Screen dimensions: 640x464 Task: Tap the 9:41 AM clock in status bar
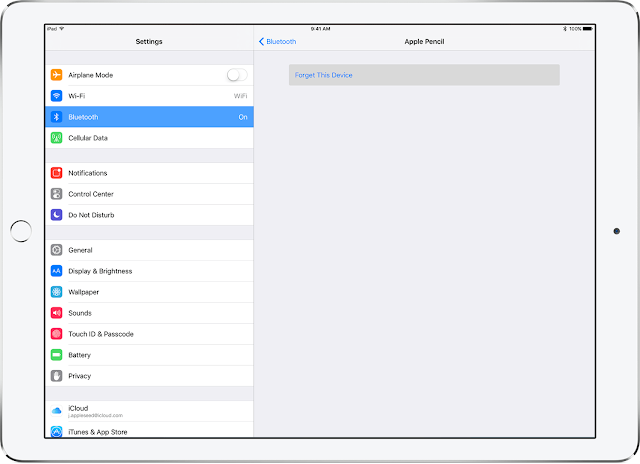coord(320,29)
